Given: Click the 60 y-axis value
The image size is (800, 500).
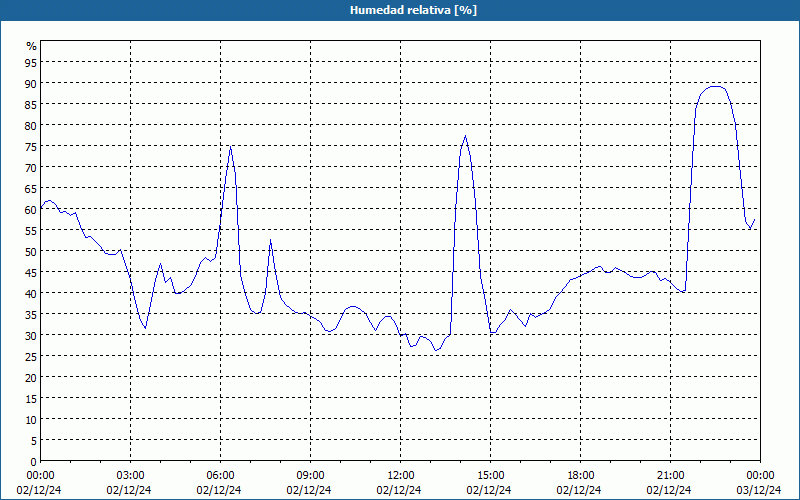Looking at the screenshot, I should (x=31, y=210).
